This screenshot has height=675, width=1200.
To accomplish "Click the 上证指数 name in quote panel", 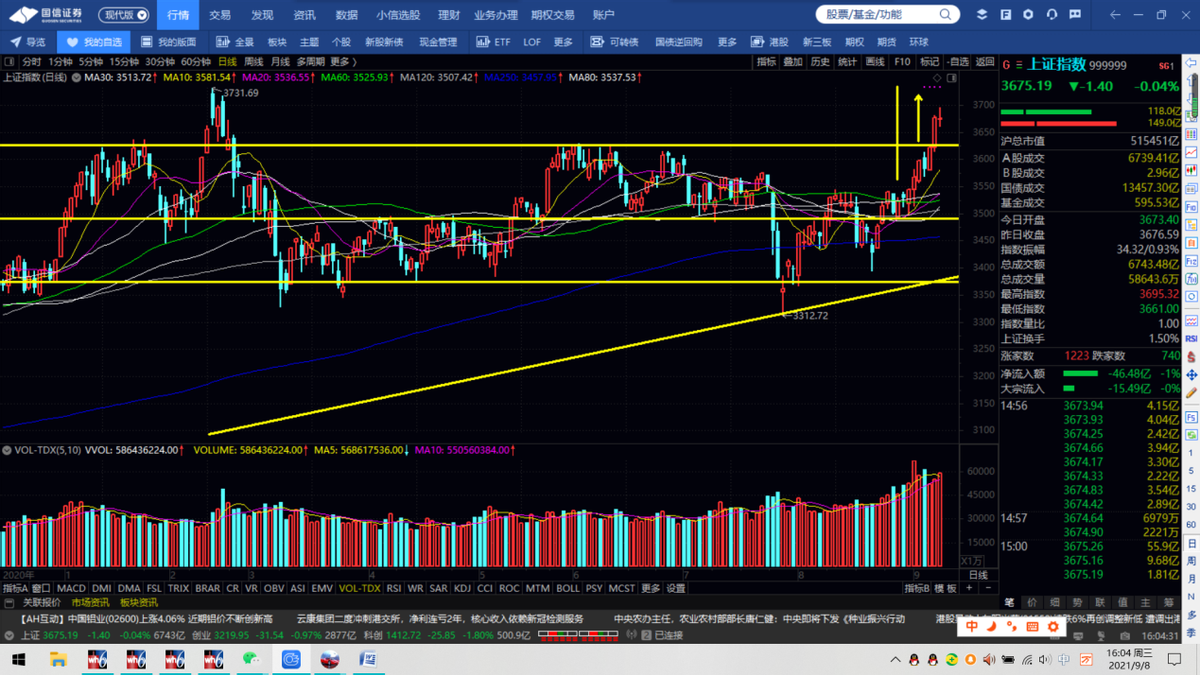I will (x=1058, y=65).
